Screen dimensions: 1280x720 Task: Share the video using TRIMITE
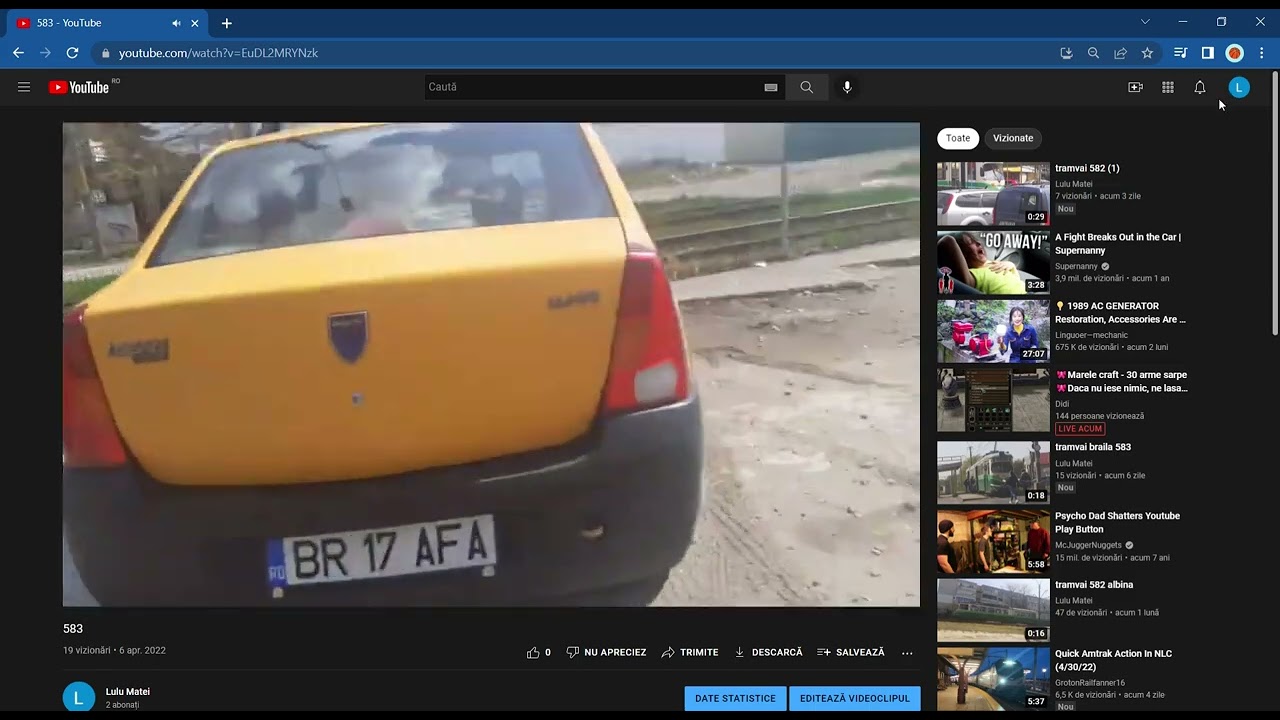690,652
